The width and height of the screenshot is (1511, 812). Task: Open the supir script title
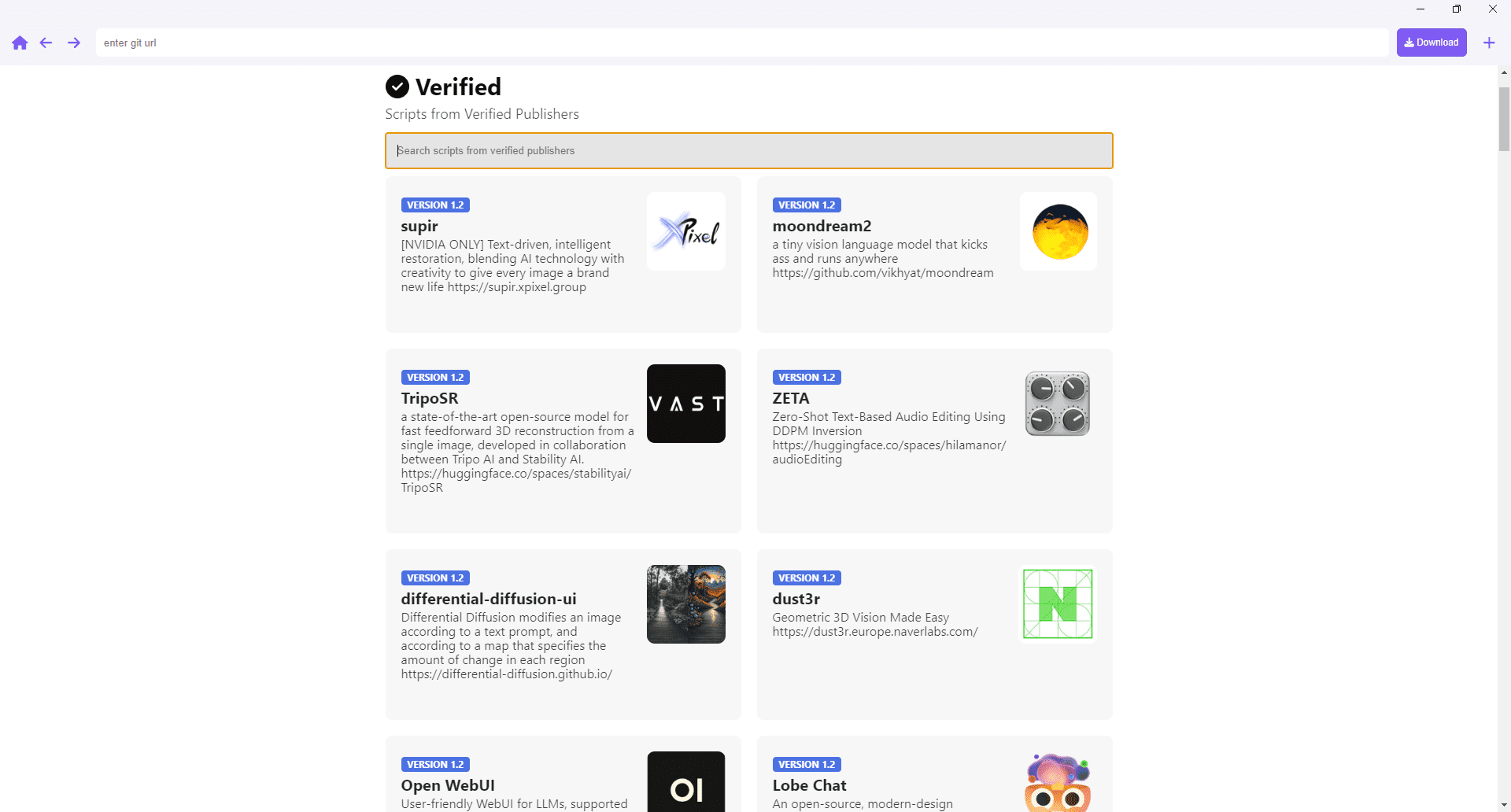[x=419, y=227]
